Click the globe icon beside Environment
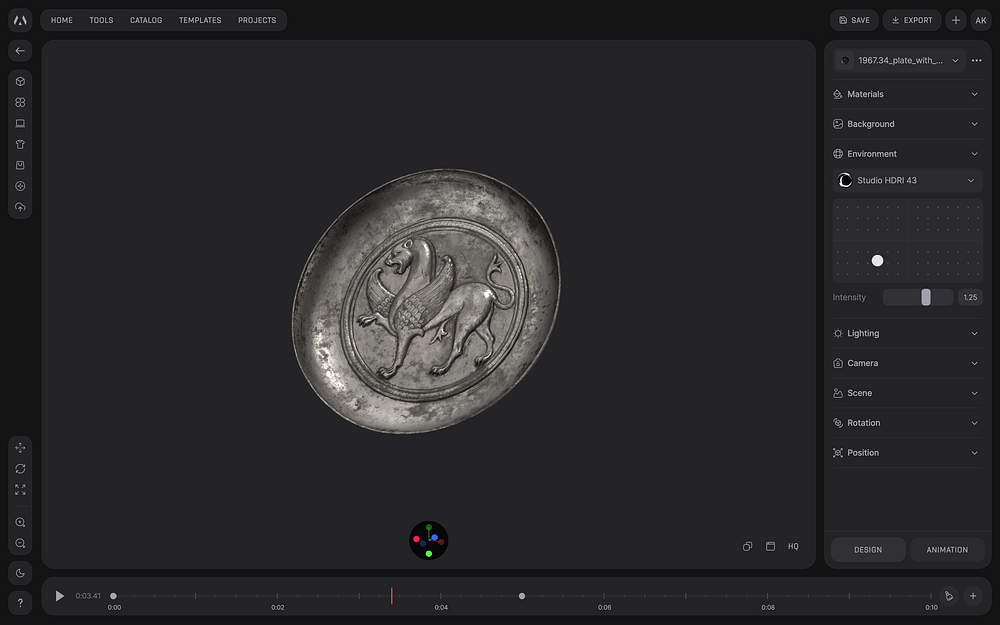This screenshot has height=625, width=1000. (838, 154)
